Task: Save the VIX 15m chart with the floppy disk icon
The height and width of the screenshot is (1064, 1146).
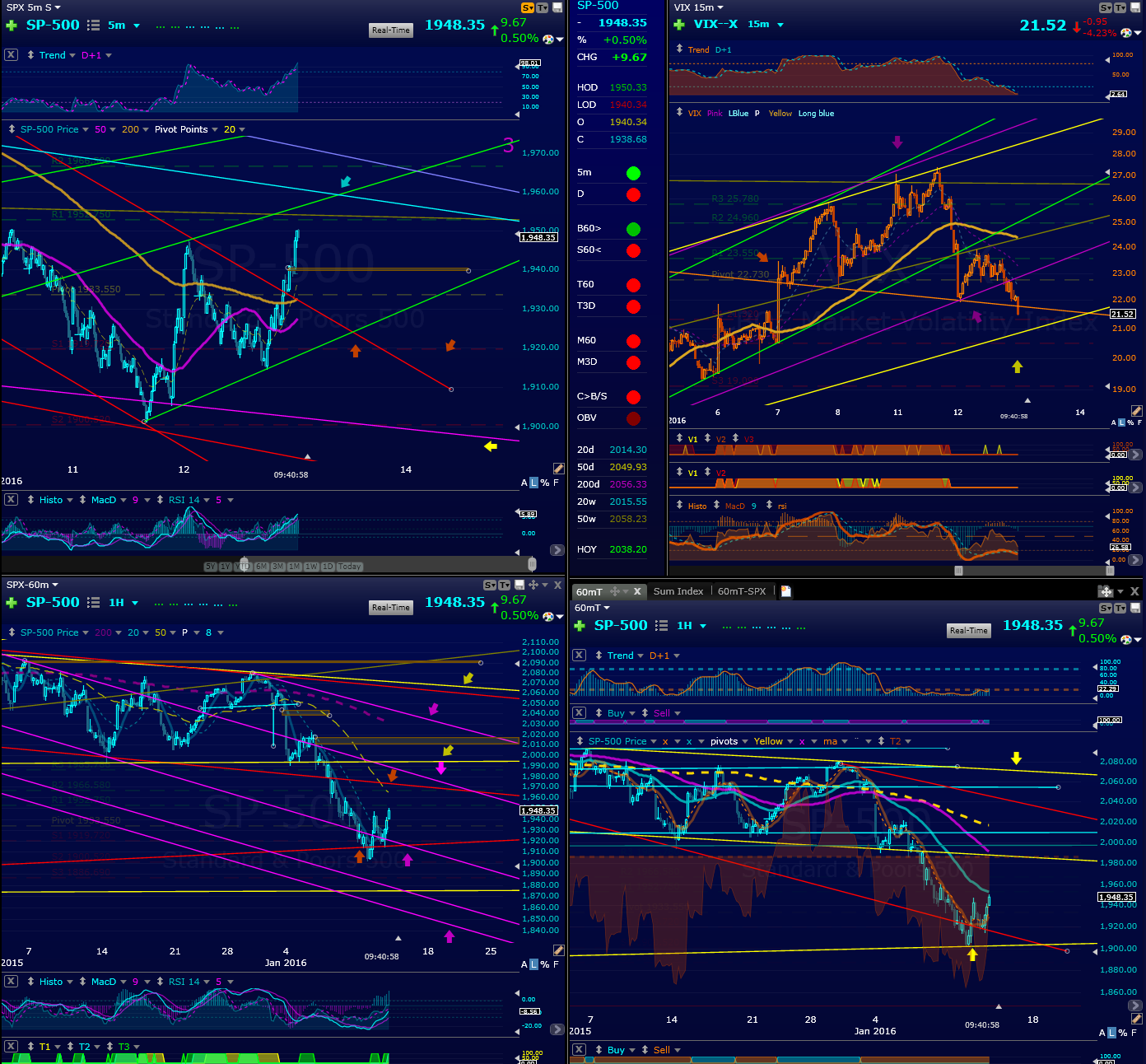Action: click(1134, 7)
